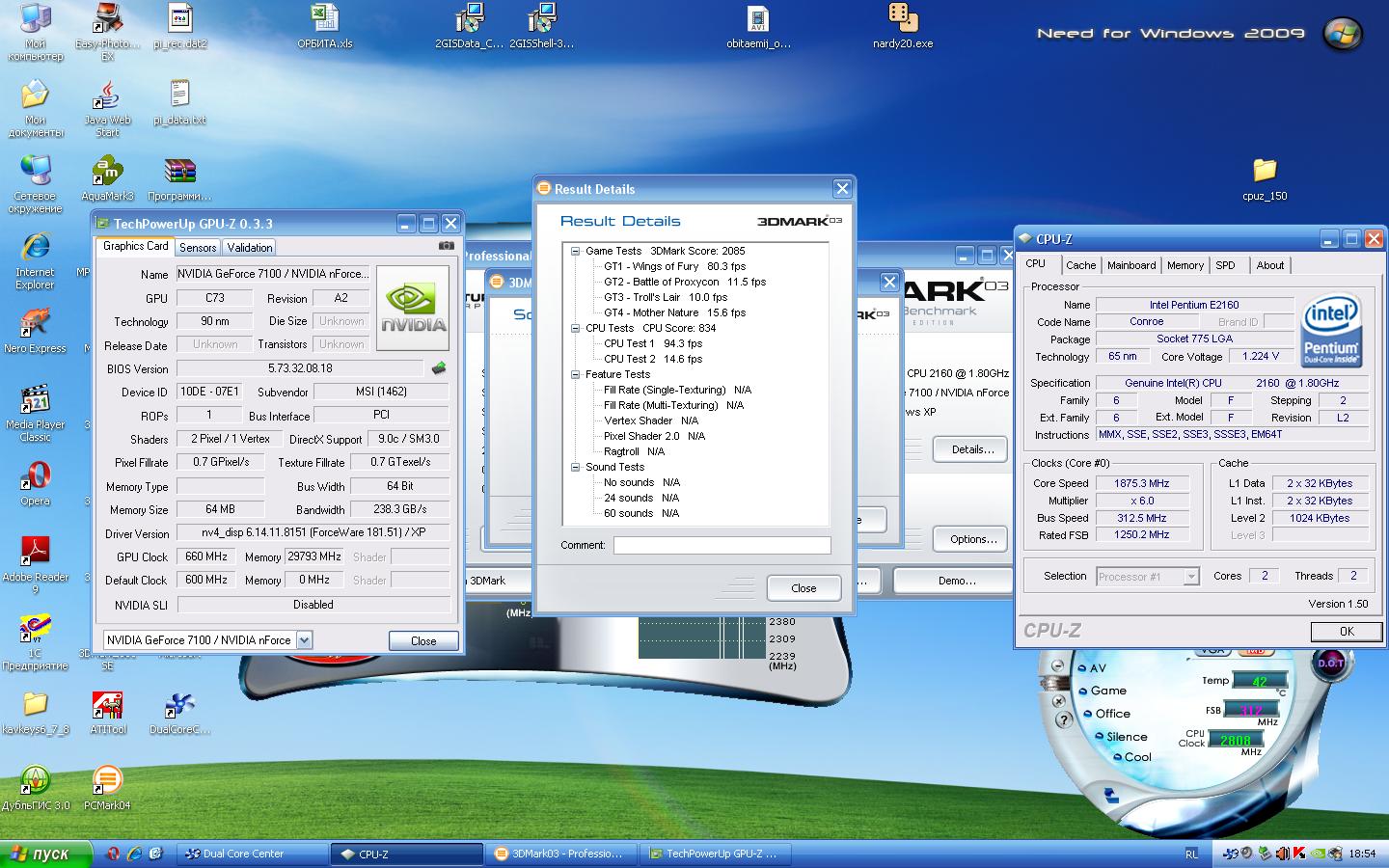
Task: Open the Opera desktop shortcut
Action: [x=35, y=483]
